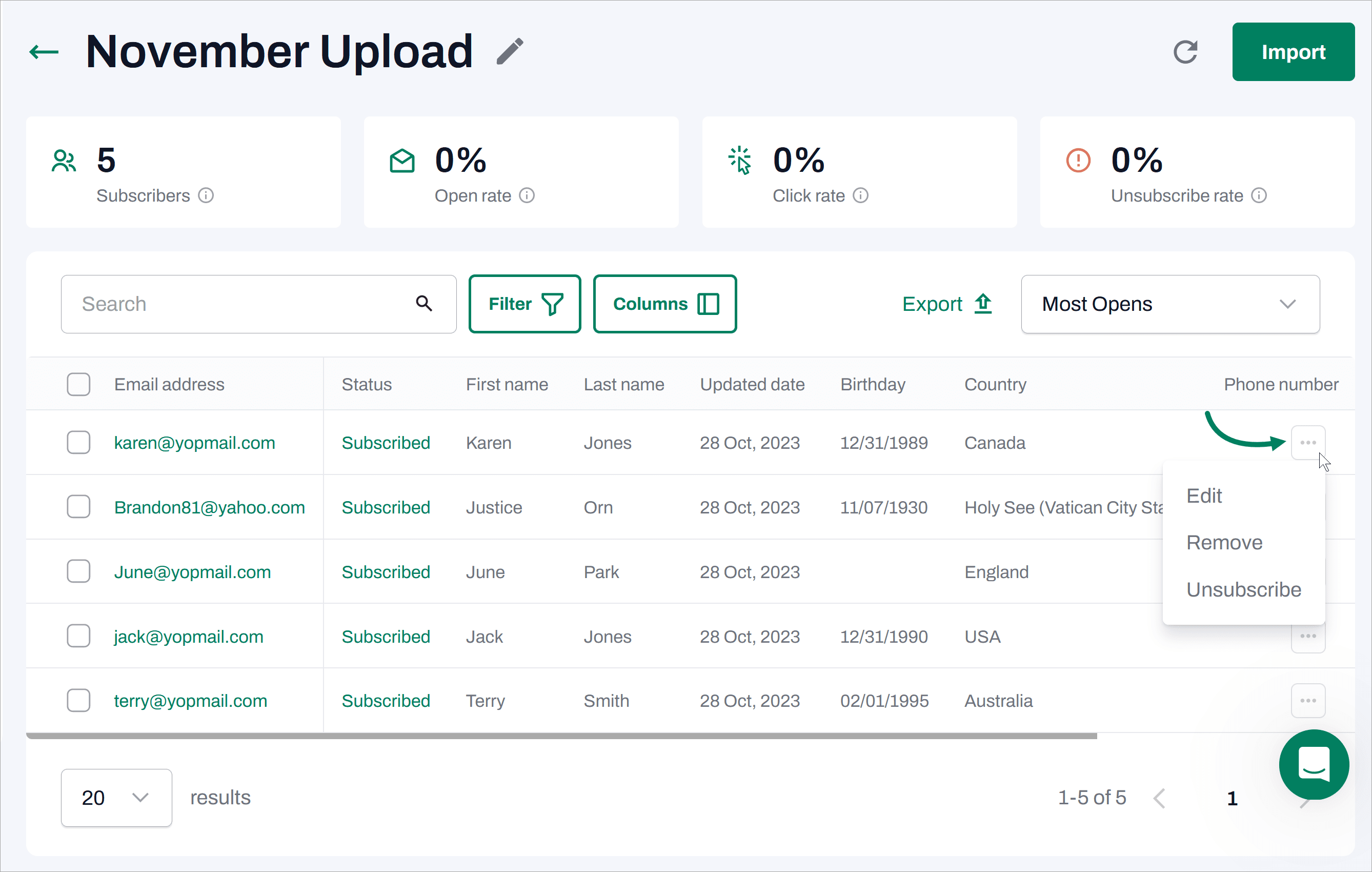The width and height of the screenshot is (1372, 872).
Task: Click the horizontal table scrollbar
Action: [x=561, y=736]
